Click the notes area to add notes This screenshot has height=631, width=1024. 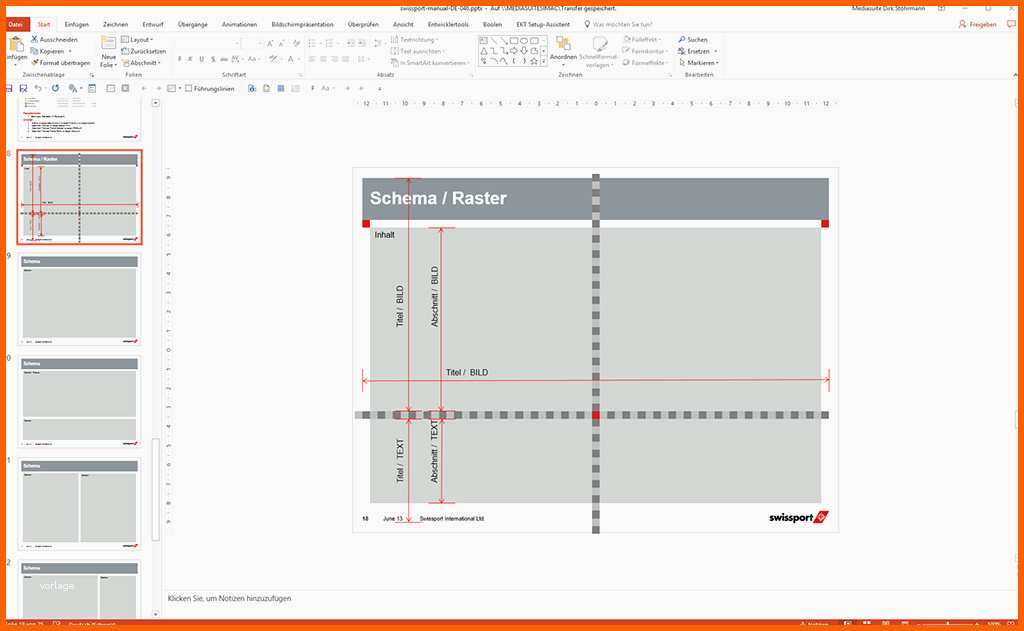500,598
